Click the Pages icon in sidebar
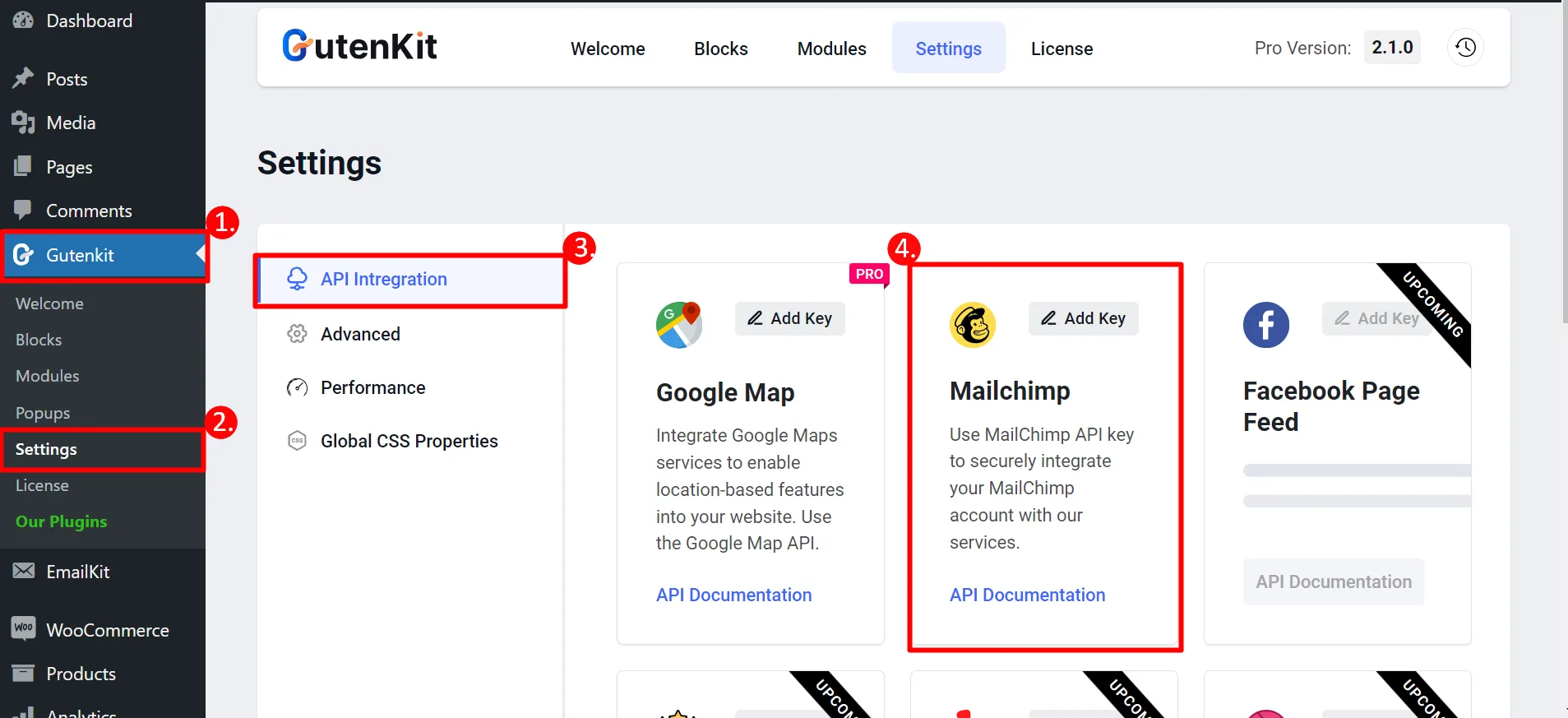The height and width of the screenshot is (718, 1568). point(23,166)
